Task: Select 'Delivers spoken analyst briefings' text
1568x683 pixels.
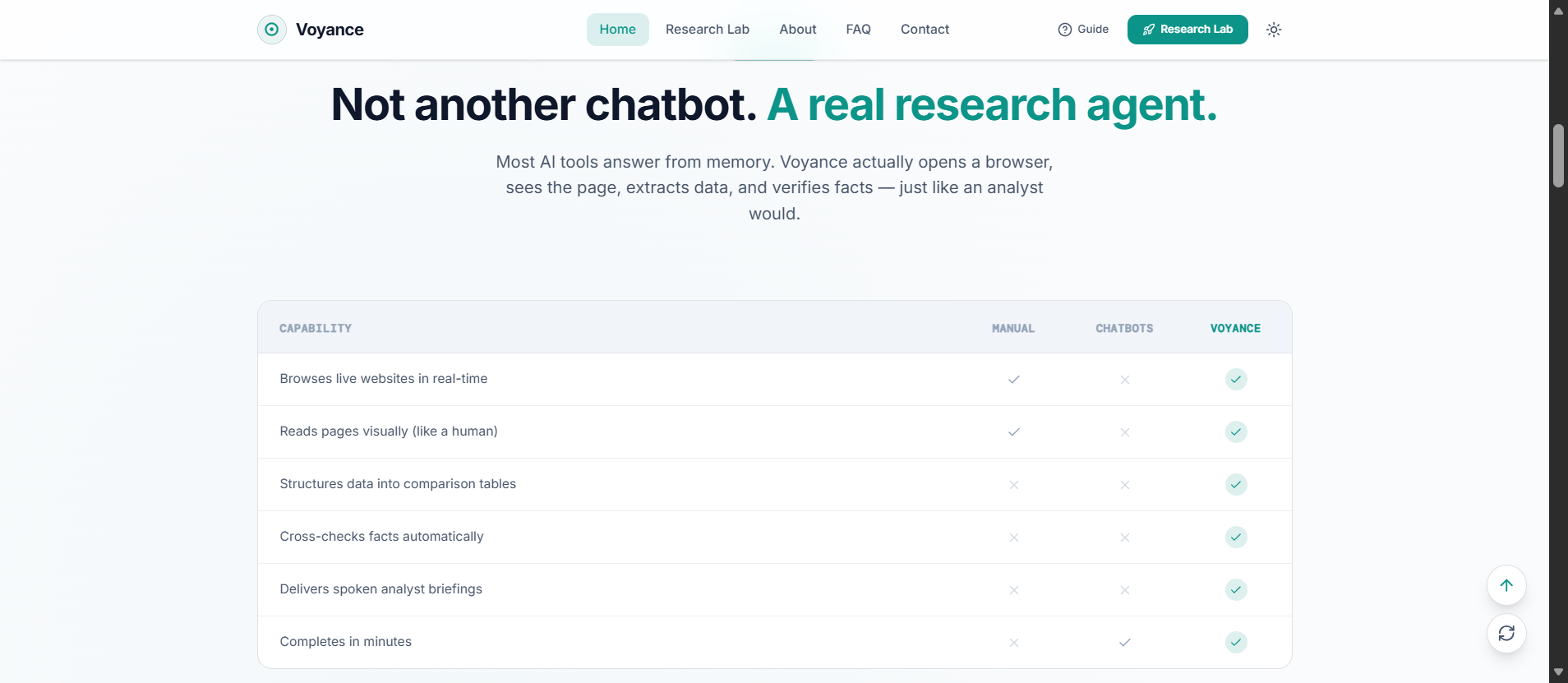Action: [x=381, y=589]
